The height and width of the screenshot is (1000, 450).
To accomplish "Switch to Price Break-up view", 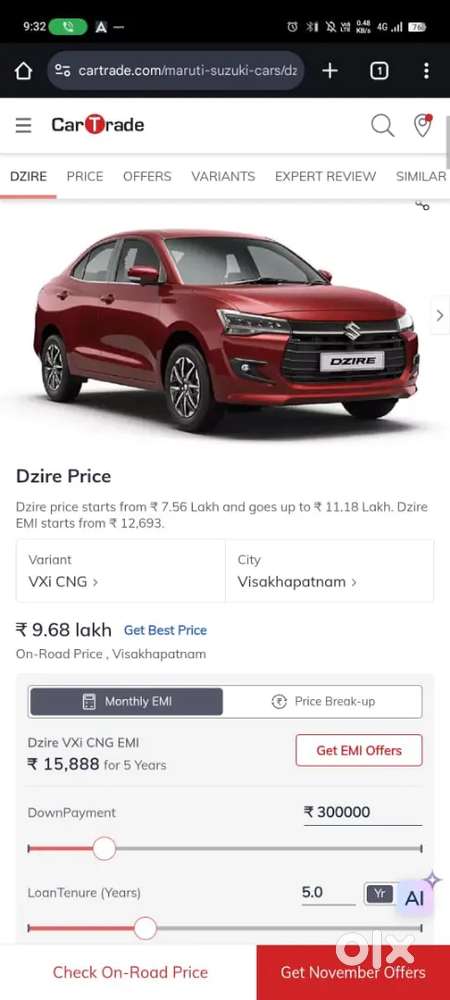I will pos(323,702).
